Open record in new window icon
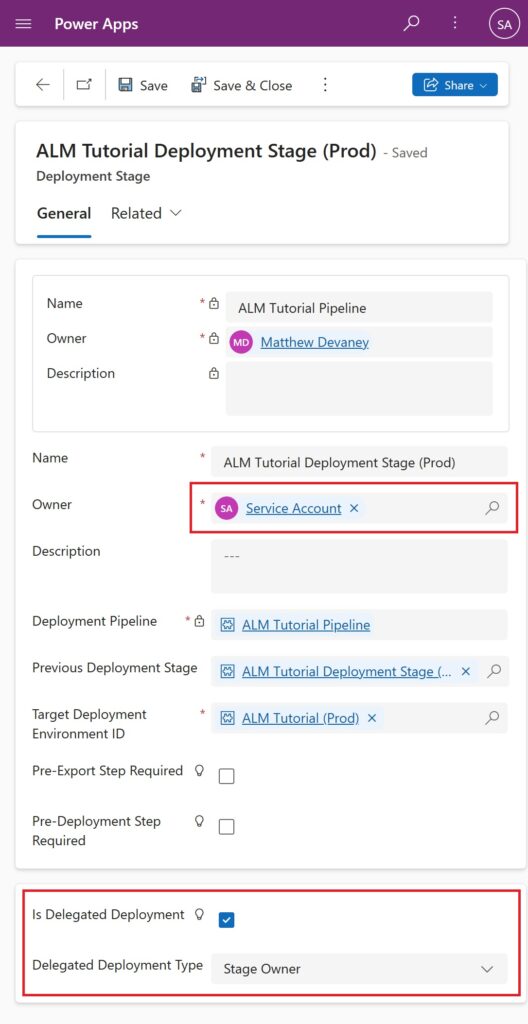528x1024 pixels. pos(84,85)
